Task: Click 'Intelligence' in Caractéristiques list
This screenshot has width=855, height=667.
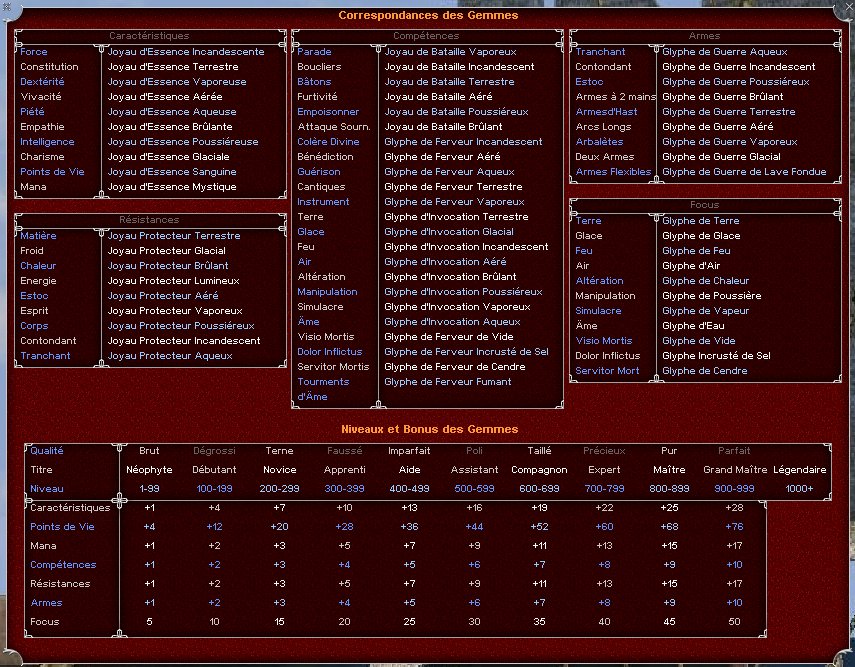Action: 47,142
